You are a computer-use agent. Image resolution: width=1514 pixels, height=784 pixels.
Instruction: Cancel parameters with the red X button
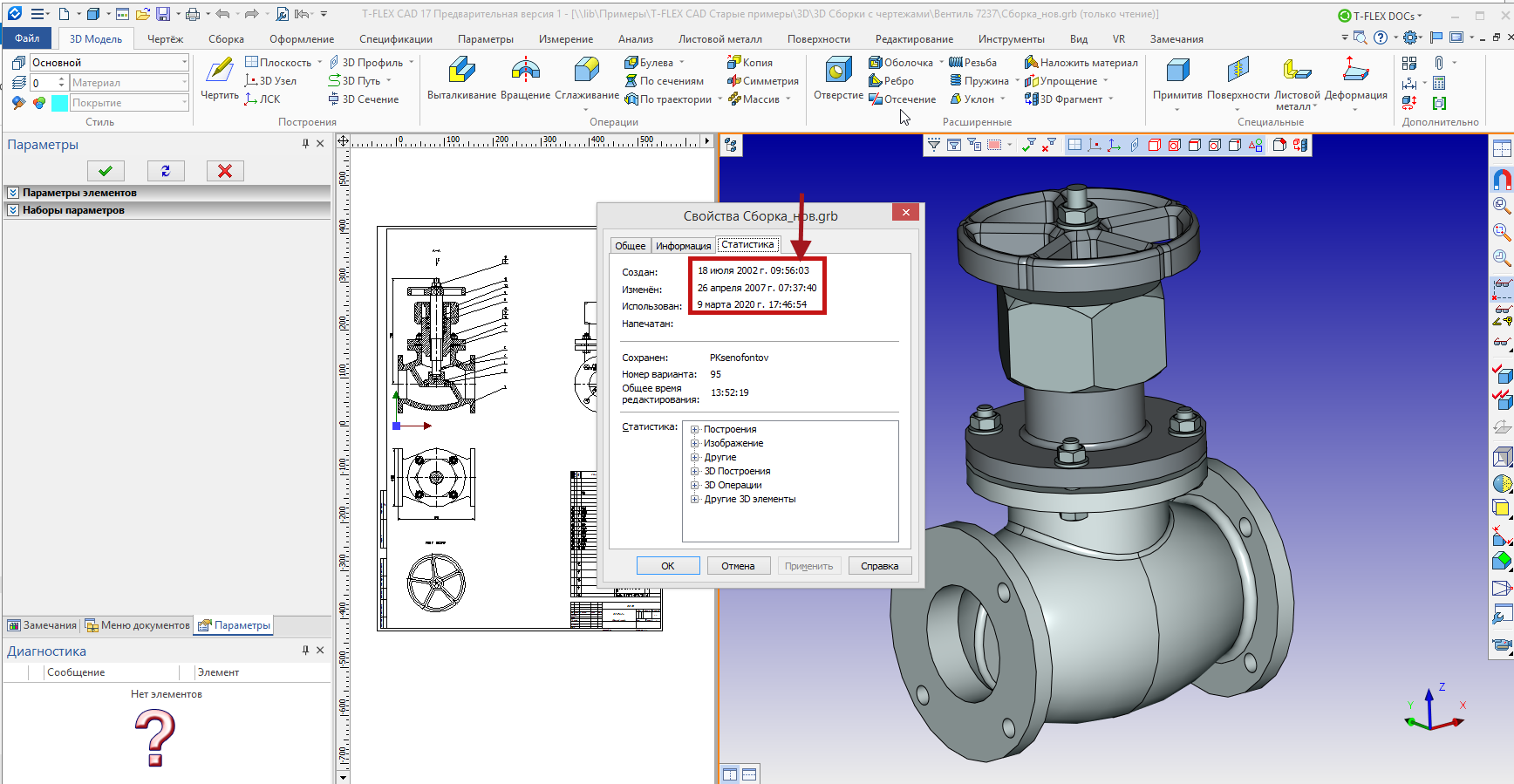tap(225, 171)
